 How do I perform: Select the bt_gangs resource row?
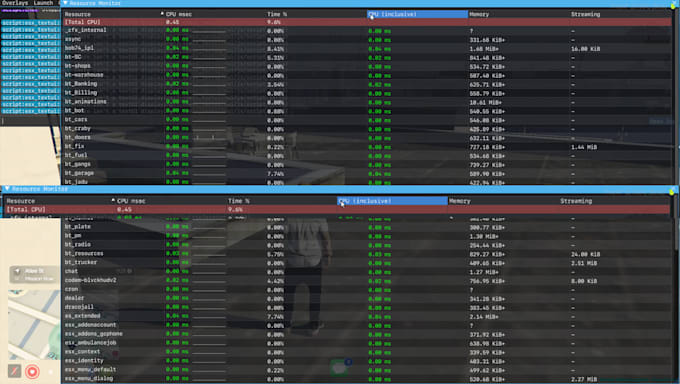pos(366,164)
